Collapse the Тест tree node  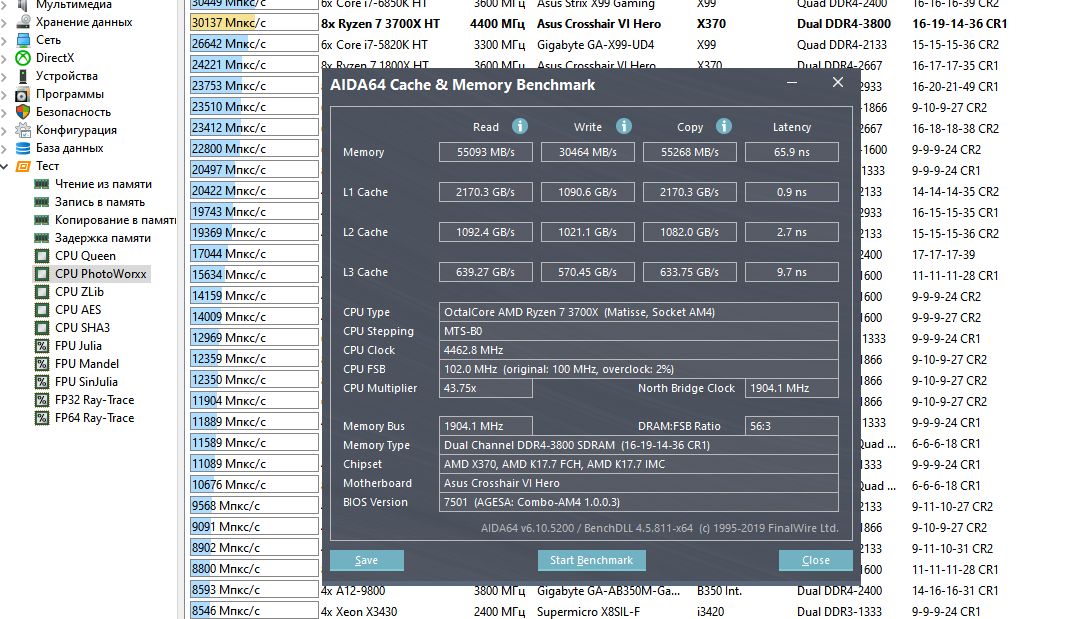pyautogui.click(x=6, y=166)
